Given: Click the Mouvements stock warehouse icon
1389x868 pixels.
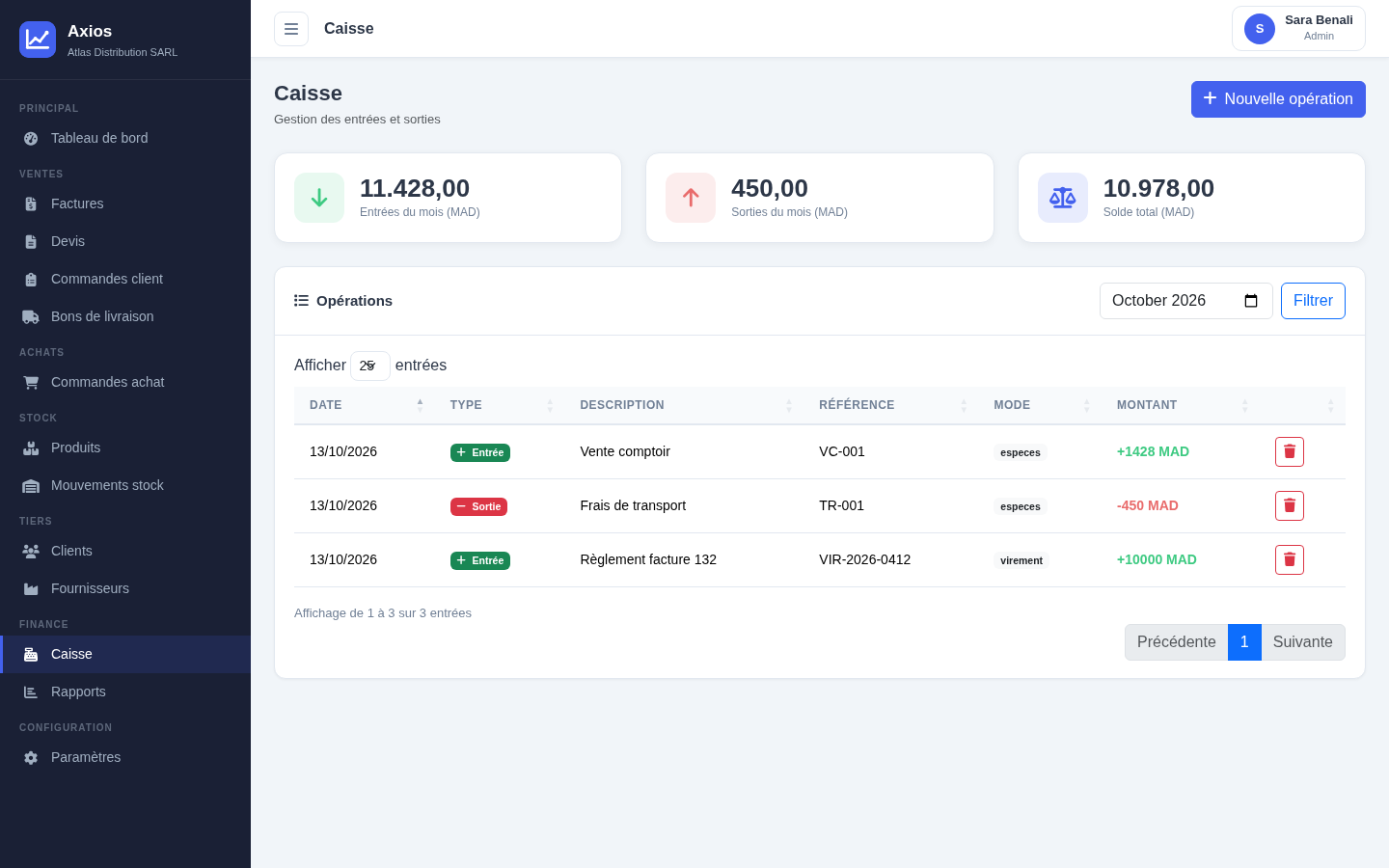Looking at the screenshot, I should 31,485.
